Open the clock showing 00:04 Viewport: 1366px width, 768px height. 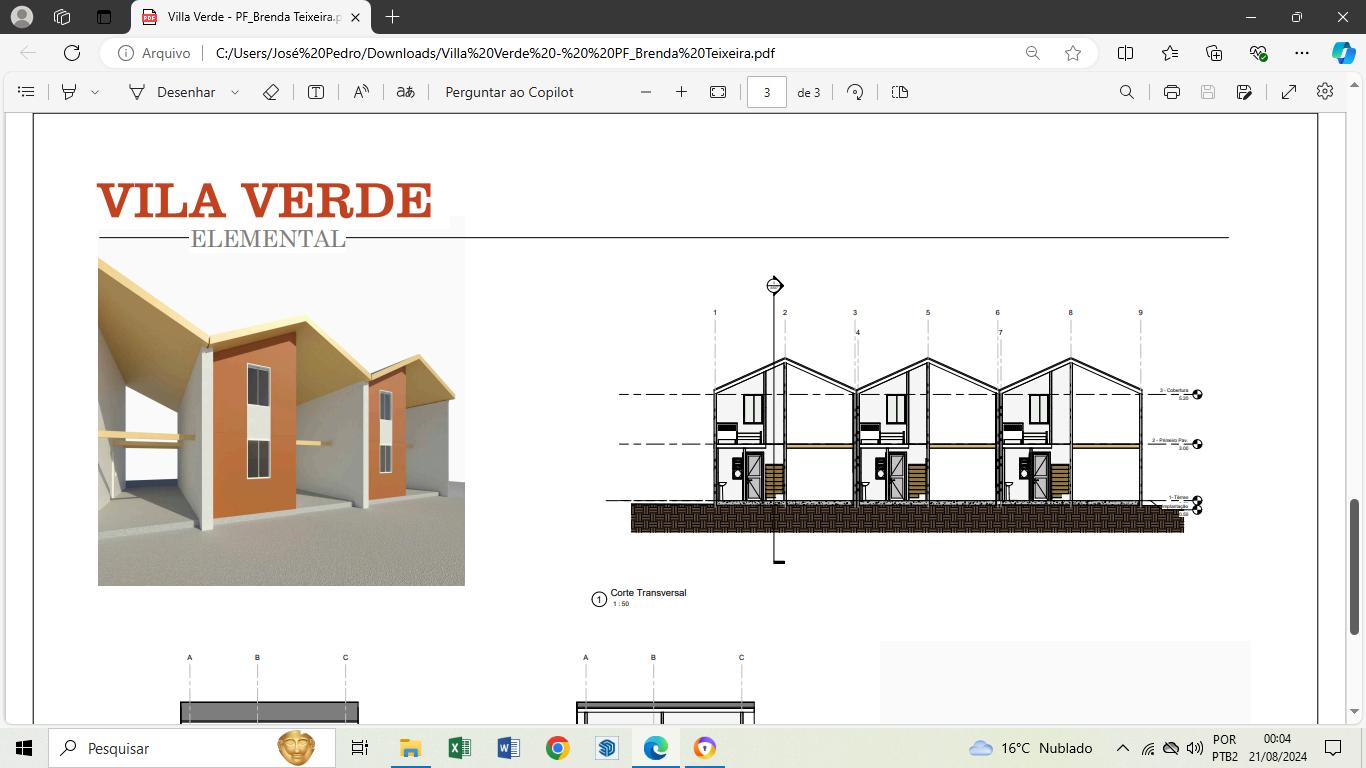point(1277,748)
